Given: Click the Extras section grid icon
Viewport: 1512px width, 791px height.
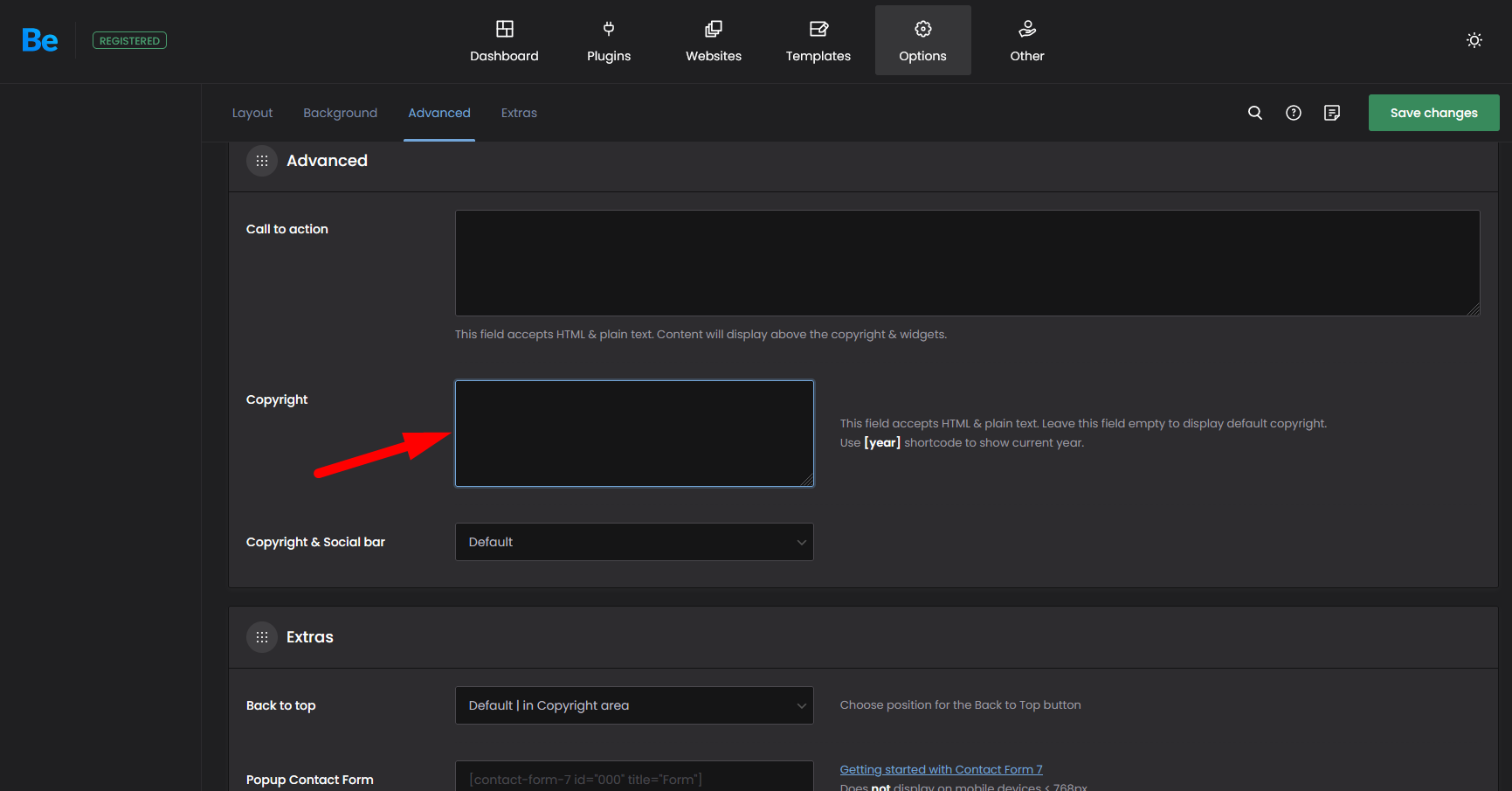Looking at the screenshot, I should coord(262,637).
